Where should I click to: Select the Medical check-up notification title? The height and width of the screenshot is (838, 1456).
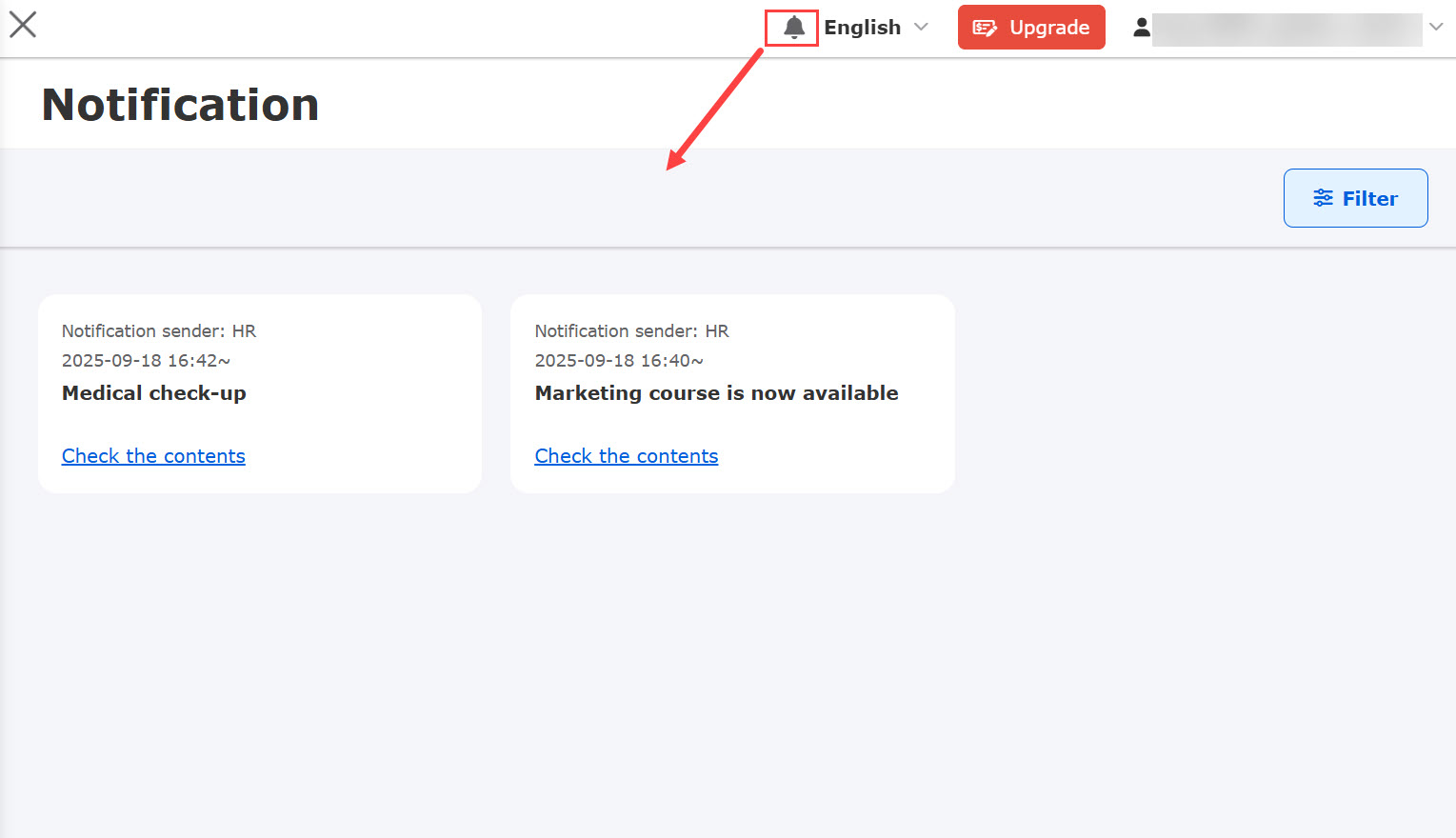(154, 393)
